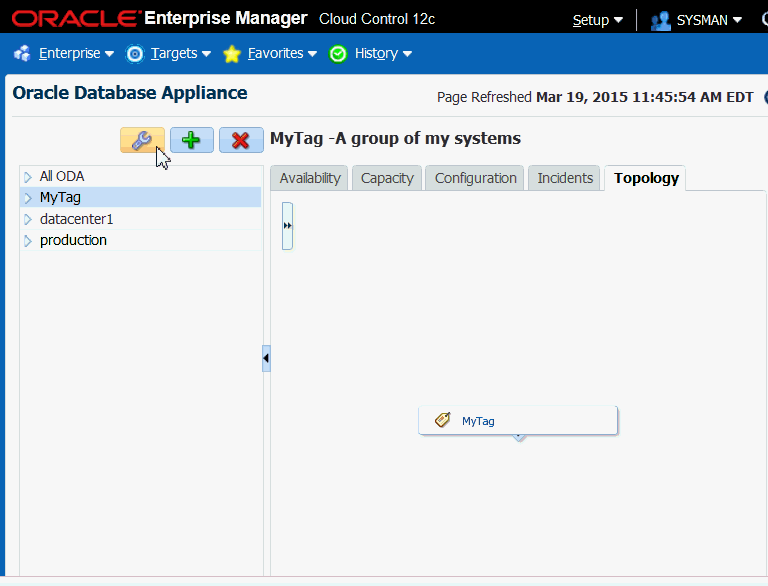
Task: Click the History green check icon
Action: pos(338,54)
